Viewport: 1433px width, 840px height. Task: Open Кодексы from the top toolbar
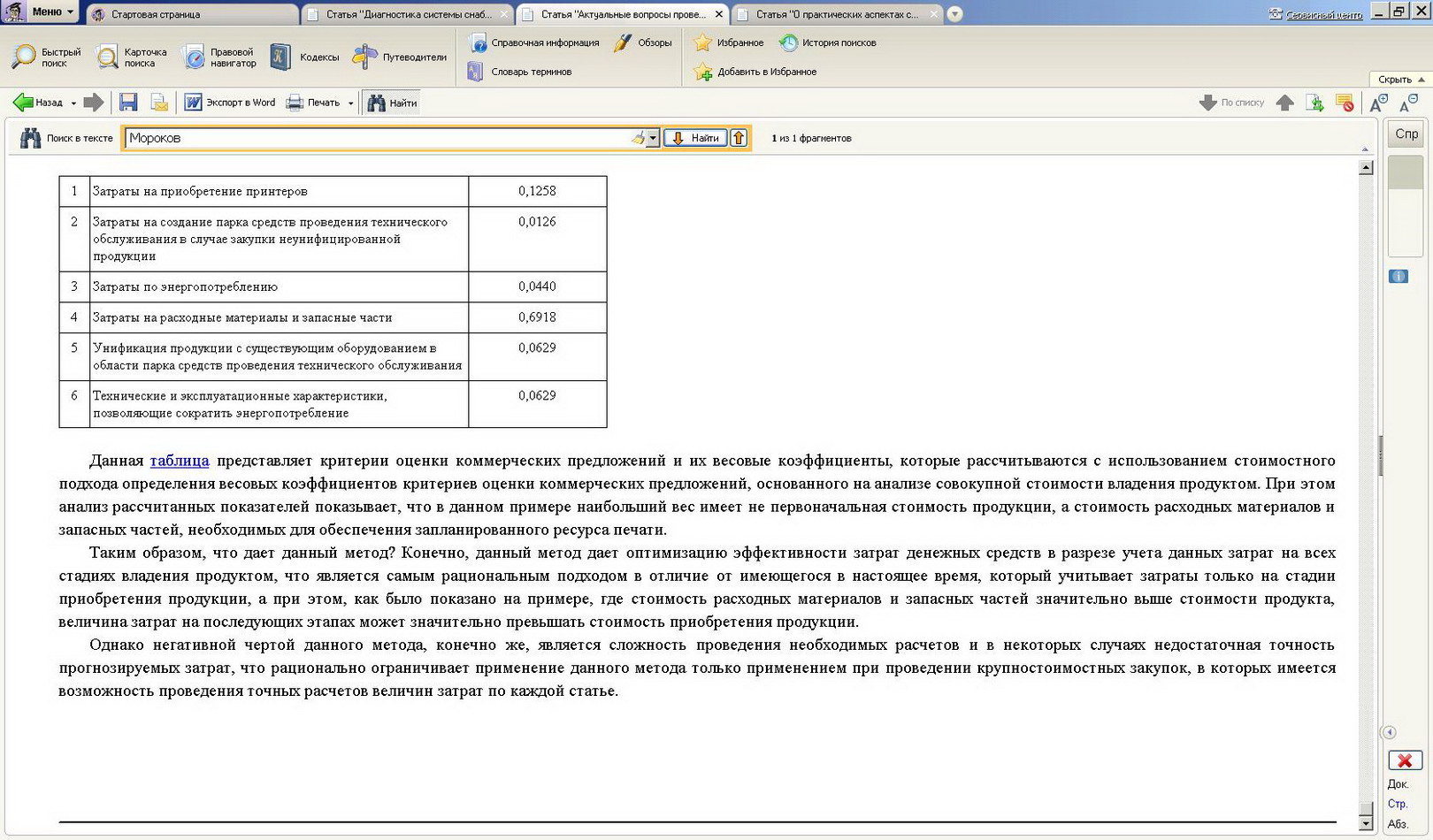point(305,57)
